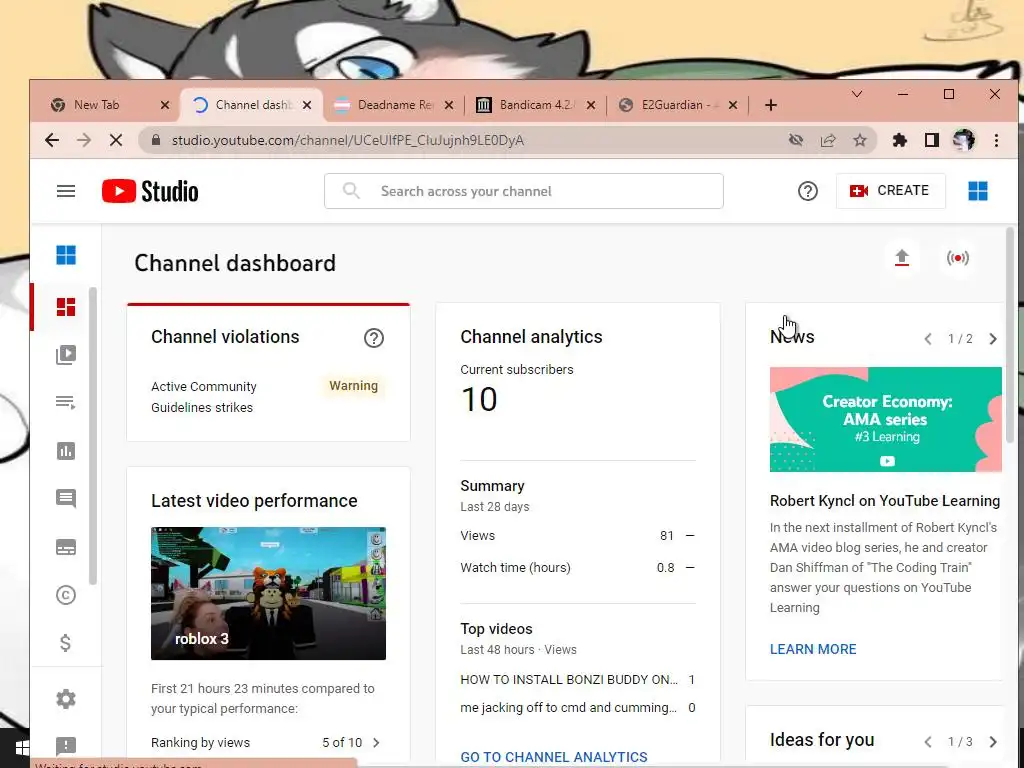Click the Go live broadcast icon
Screen dimensions: 1024x768
pyautogui.click(x=957, y=258)
